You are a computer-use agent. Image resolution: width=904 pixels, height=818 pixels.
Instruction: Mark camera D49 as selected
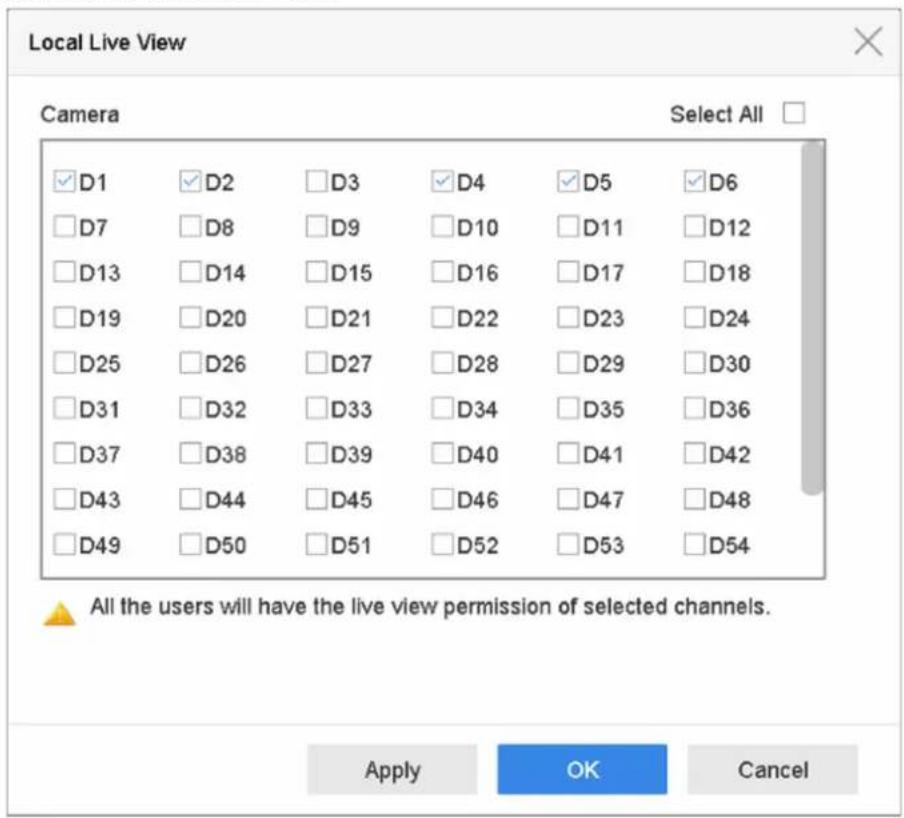pos(64,544)
